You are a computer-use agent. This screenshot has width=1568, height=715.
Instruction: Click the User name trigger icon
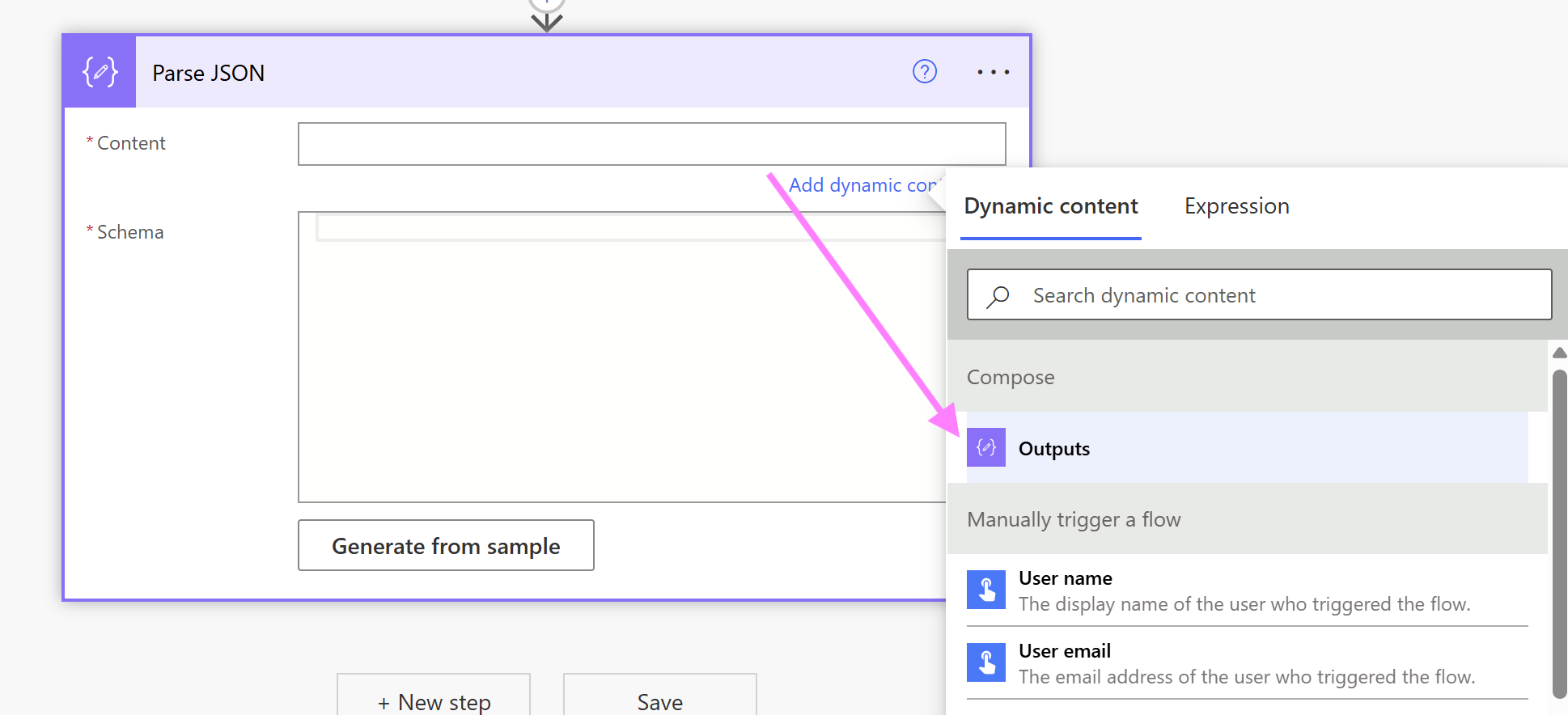[x=986, y=590]
